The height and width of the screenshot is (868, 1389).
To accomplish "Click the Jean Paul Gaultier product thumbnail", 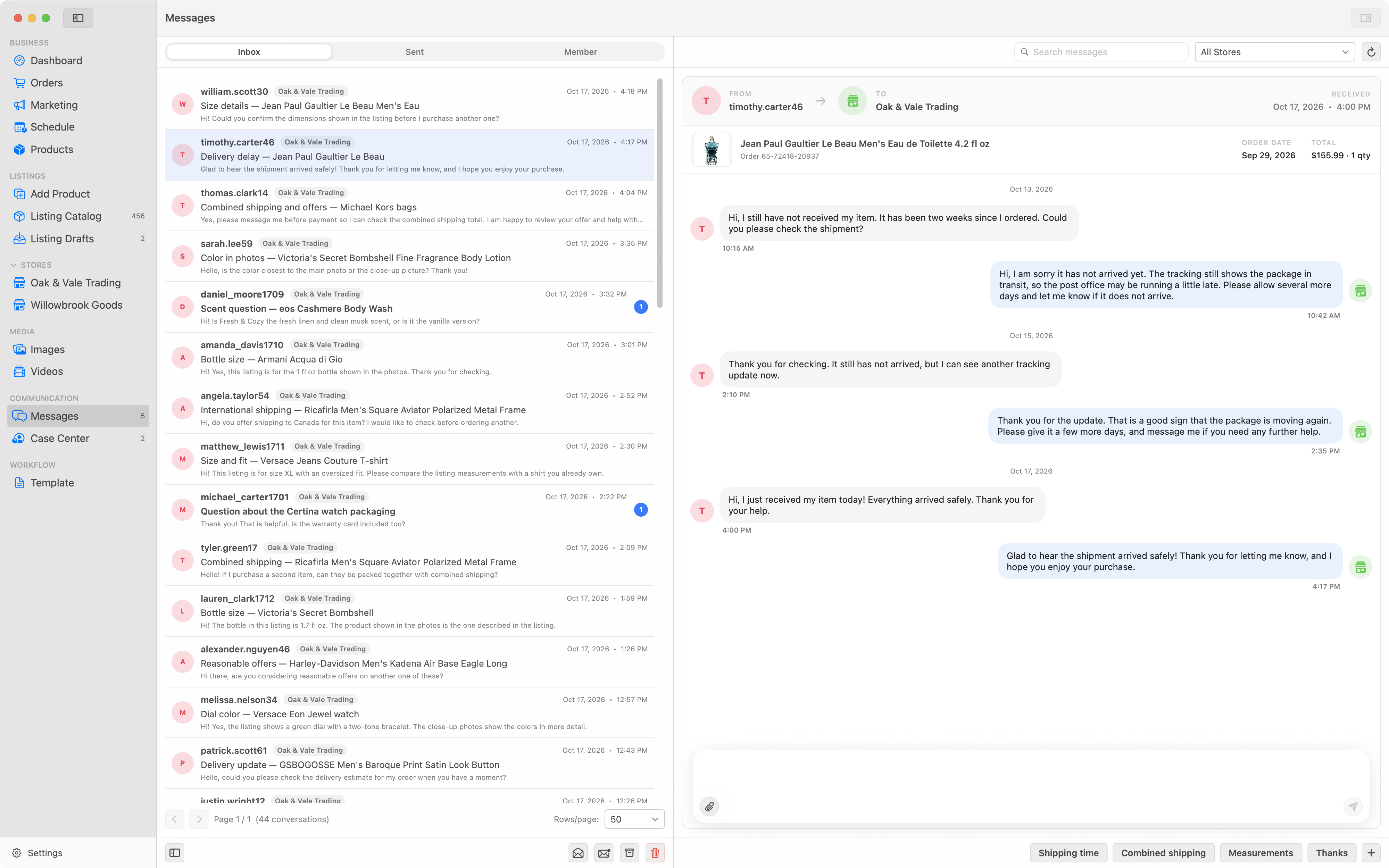I will tap(712, 149).
